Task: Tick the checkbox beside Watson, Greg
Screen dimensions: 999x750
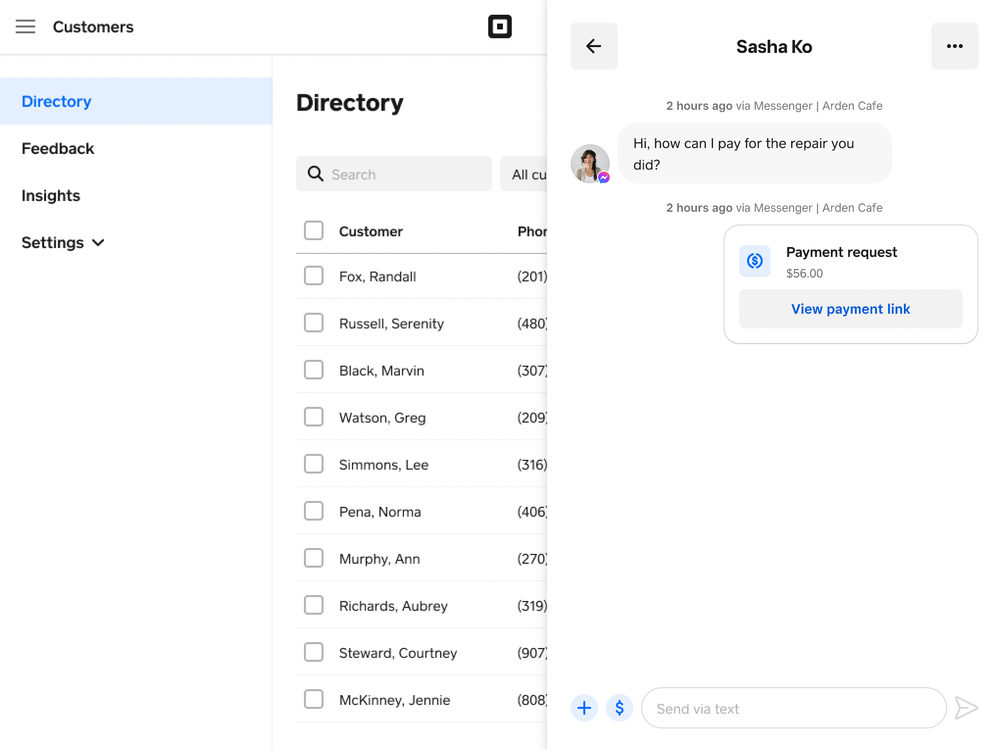Action: [x=313, y=417]
